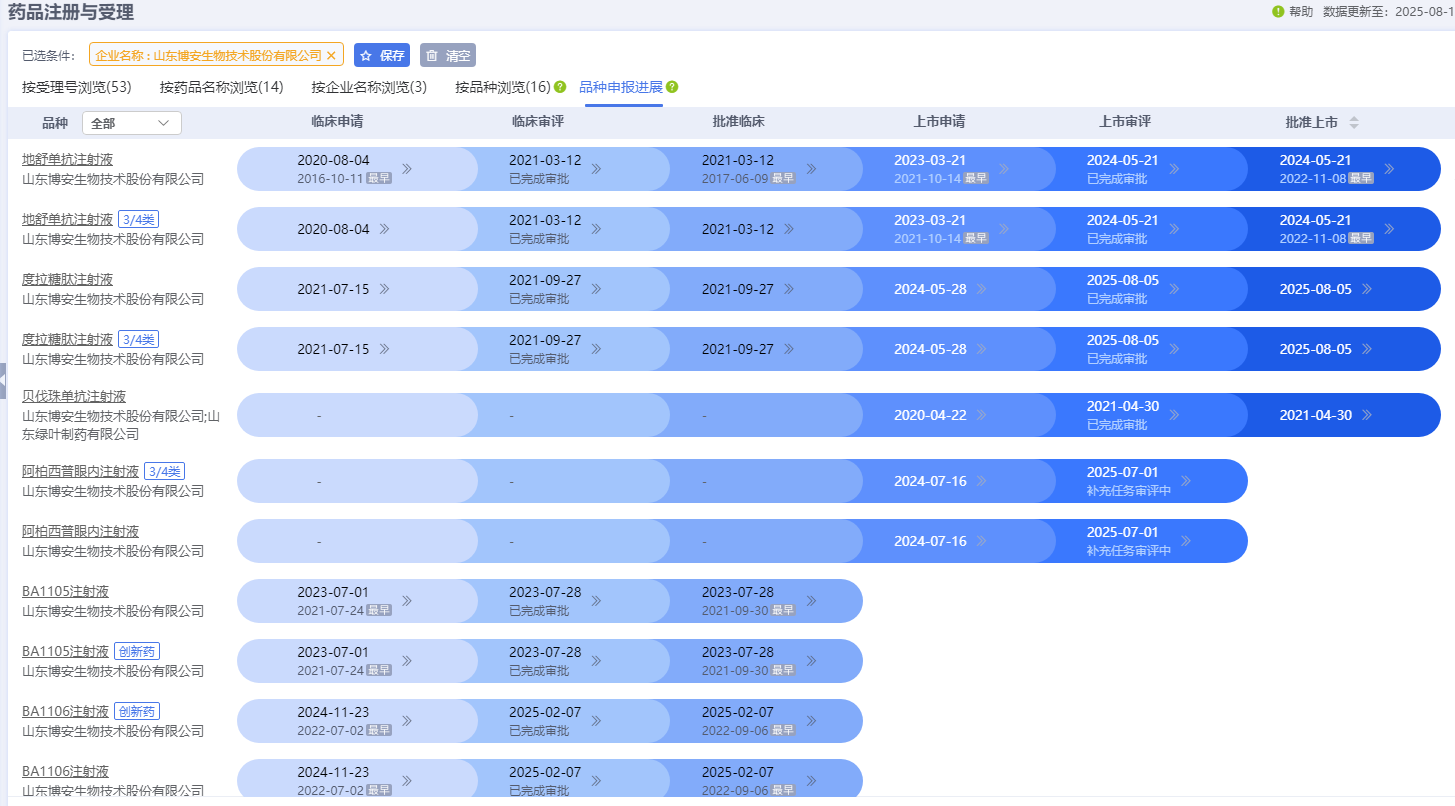Click 临床审评 chevron in 度拉糖肽 3/4类 row
The image size is (1455, 806).
click(596, 349)
